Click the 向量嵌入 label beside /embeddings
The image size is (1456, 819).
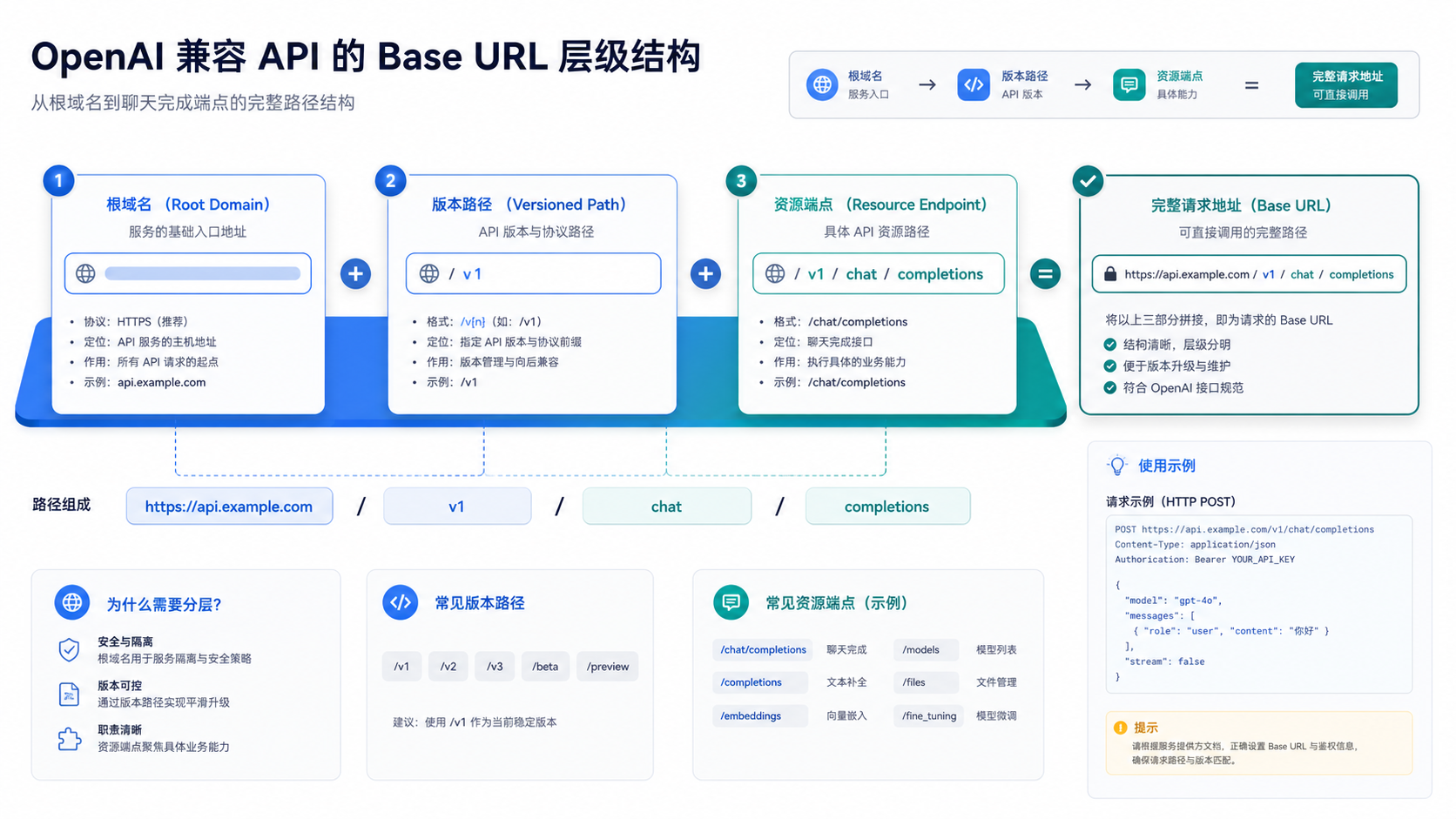point(846,715)
